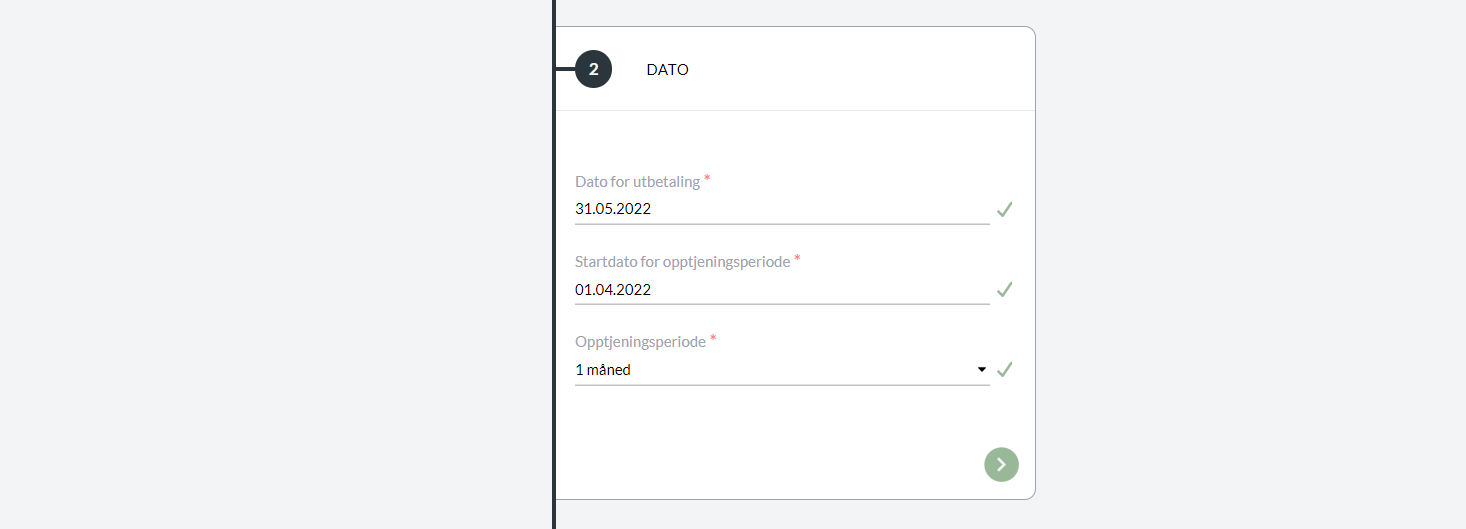Click the step 2 circle badge
The height and width of the screenshot is (529, 1466).
[593, 70]
